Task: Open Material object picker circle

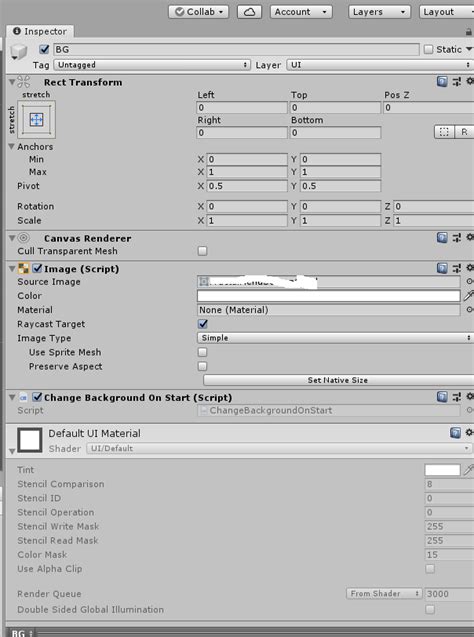Action: tap(470, 310)
